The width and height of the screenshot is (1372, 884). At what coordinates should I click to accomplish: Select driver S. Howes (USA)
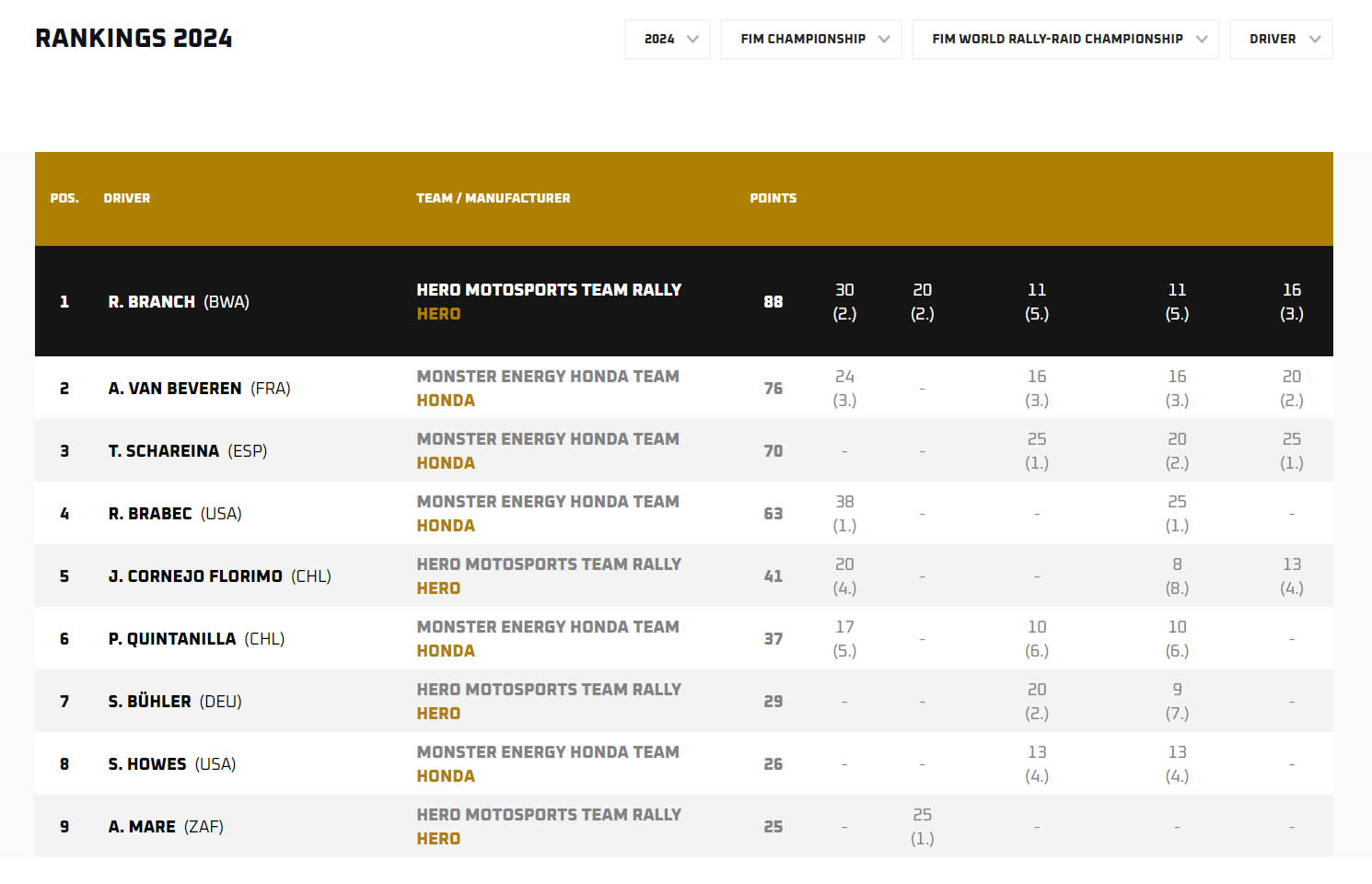[x=172, y=764]
